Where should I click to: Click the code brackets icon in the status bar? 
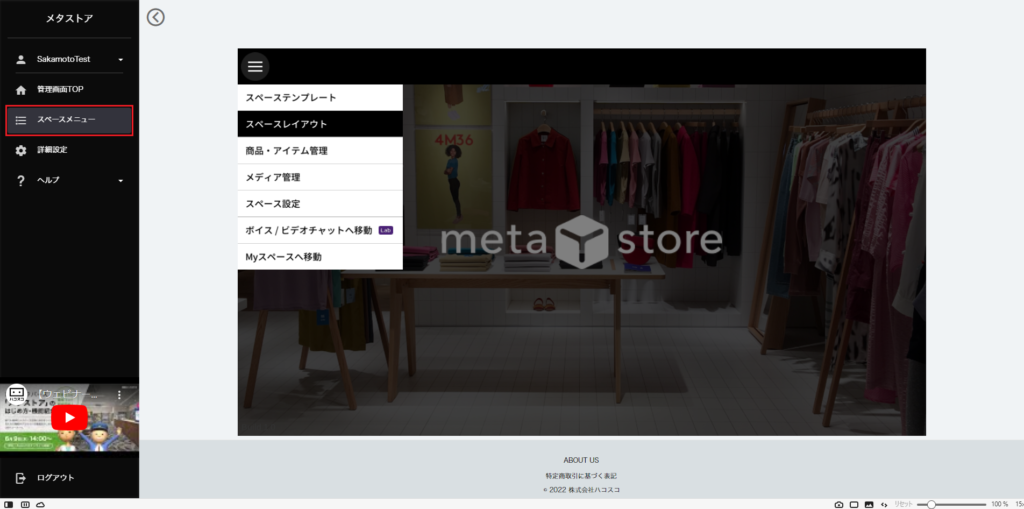point(884,504)
